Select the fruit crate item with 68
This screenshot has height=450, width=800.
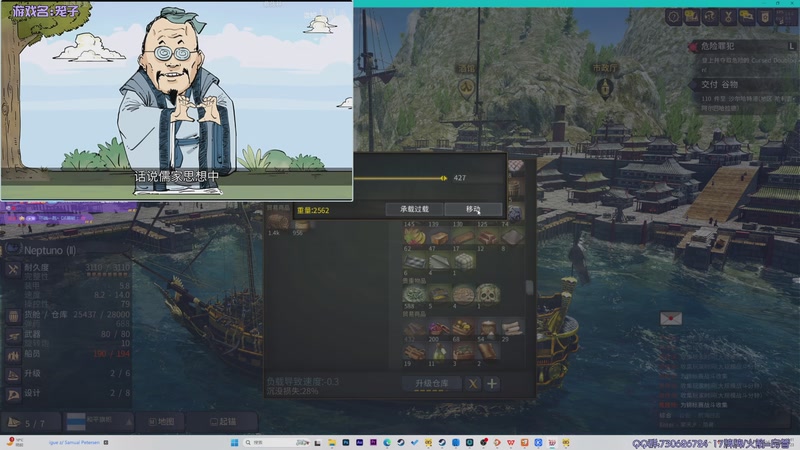click(464, 328)
